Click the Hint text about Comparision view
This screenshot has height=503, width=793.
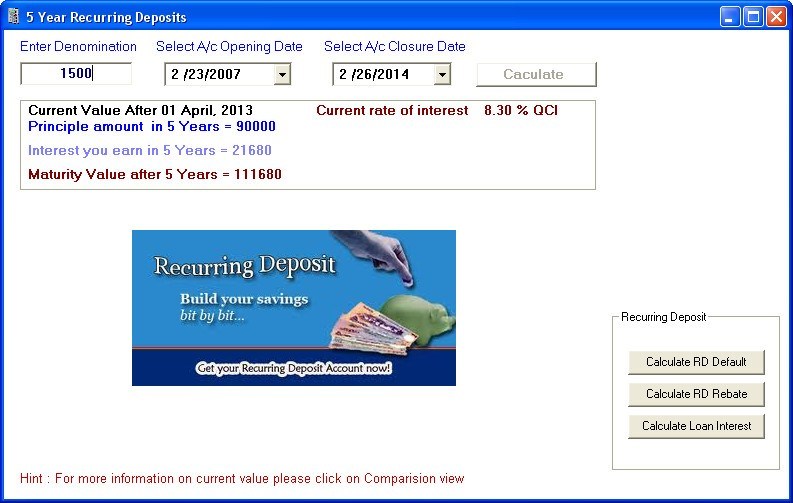242,479
